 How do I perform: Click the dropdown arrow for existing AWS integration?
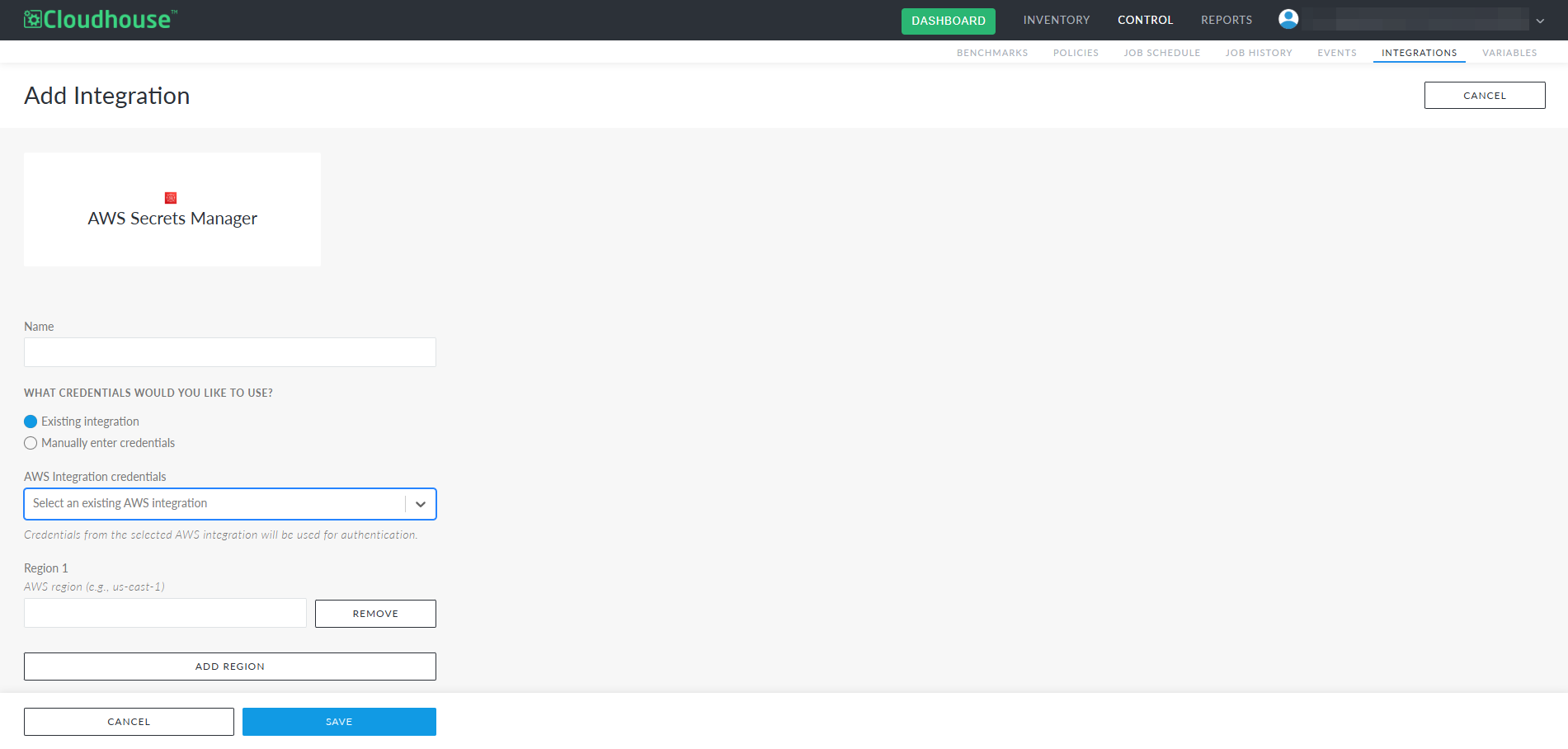pyautogui.click(x=420, y=504)
